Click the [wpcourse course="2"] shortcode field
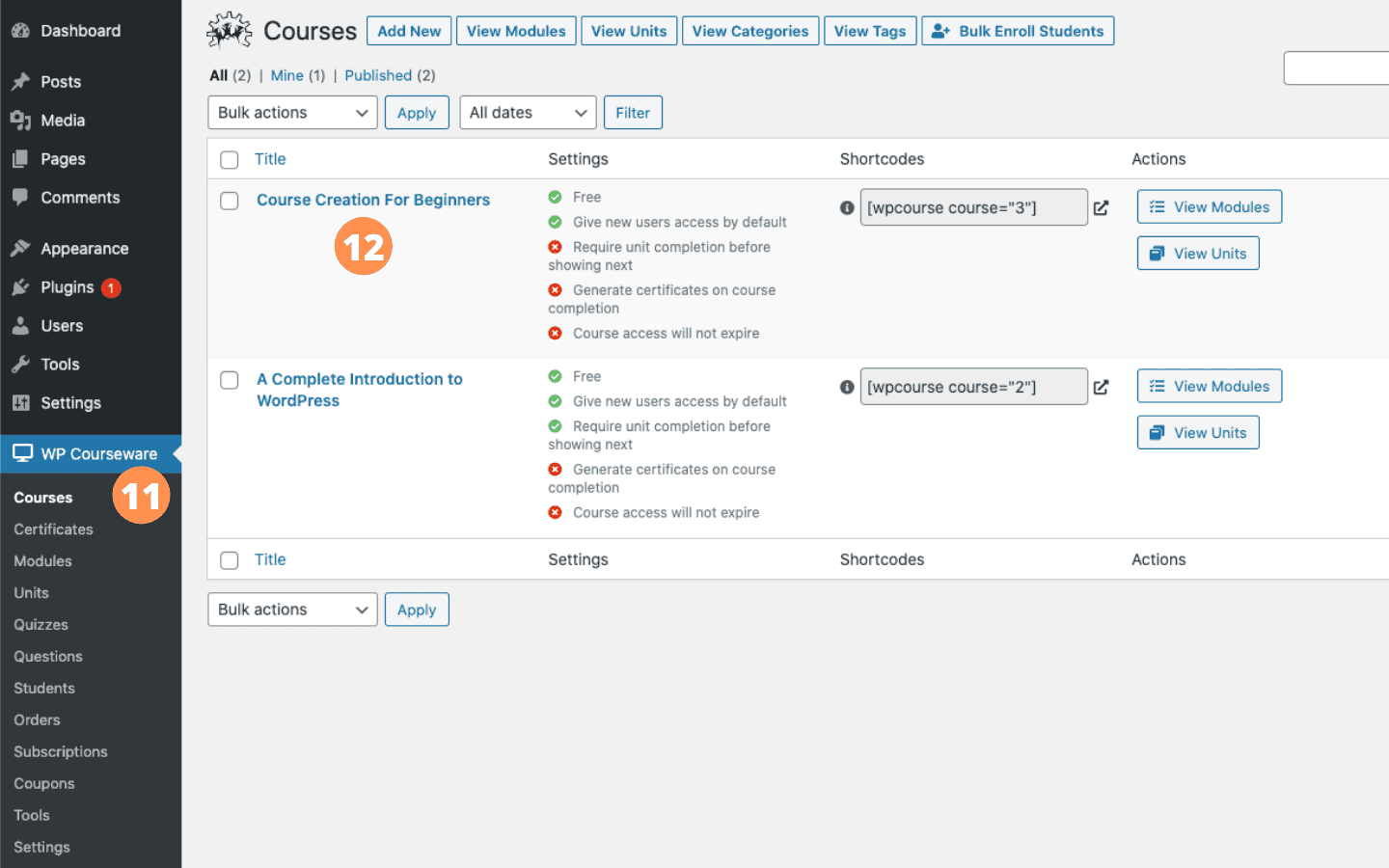Image resolution: width=1389 pixels, height=868 pixels. click(x=974, y=387)
